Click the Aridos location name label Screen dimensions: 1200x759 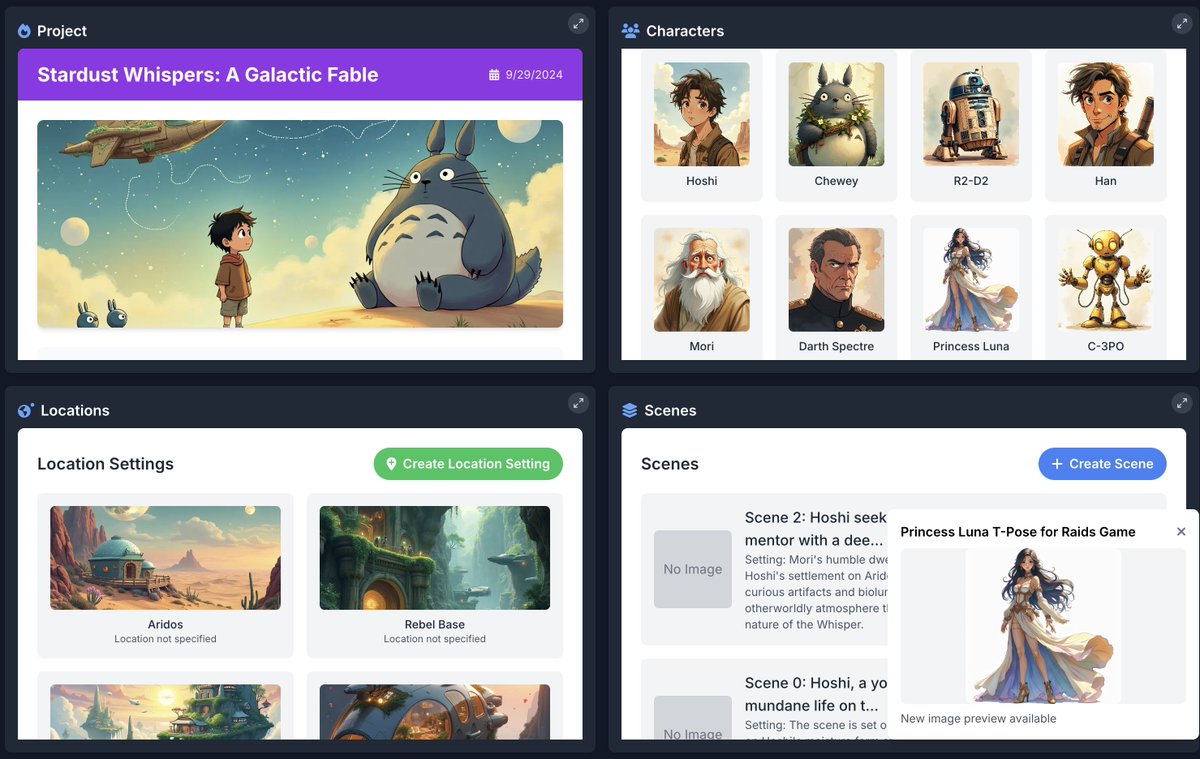click(x=165, y=625)
